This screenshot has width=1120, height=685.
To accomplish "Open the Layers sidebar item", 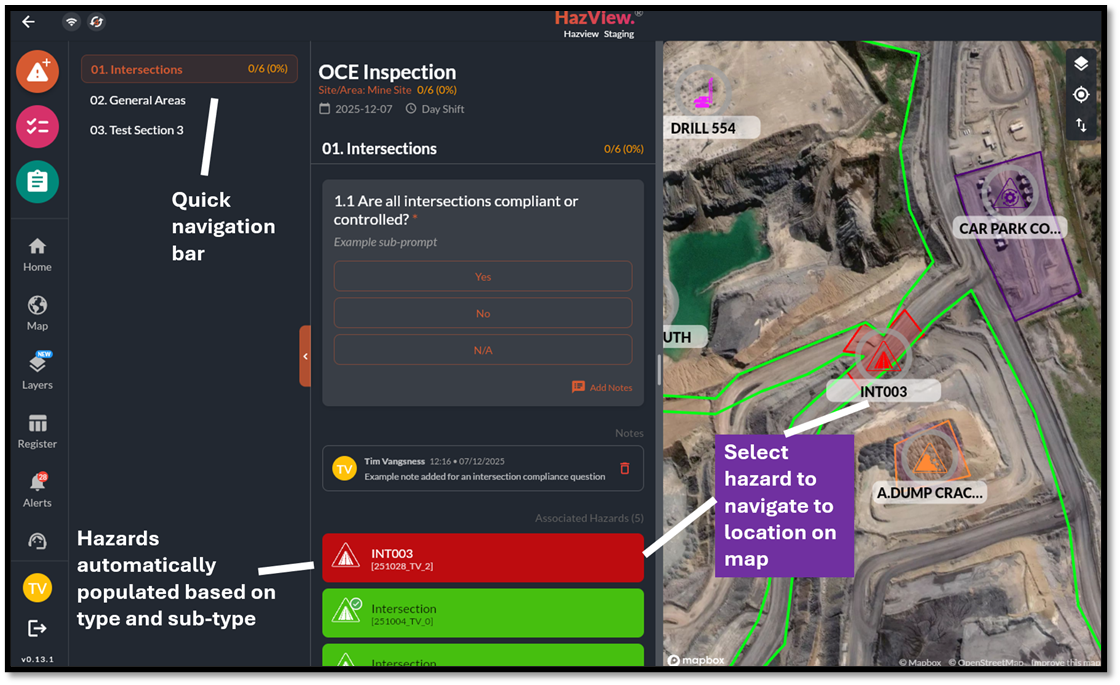I will pos(38,371).
